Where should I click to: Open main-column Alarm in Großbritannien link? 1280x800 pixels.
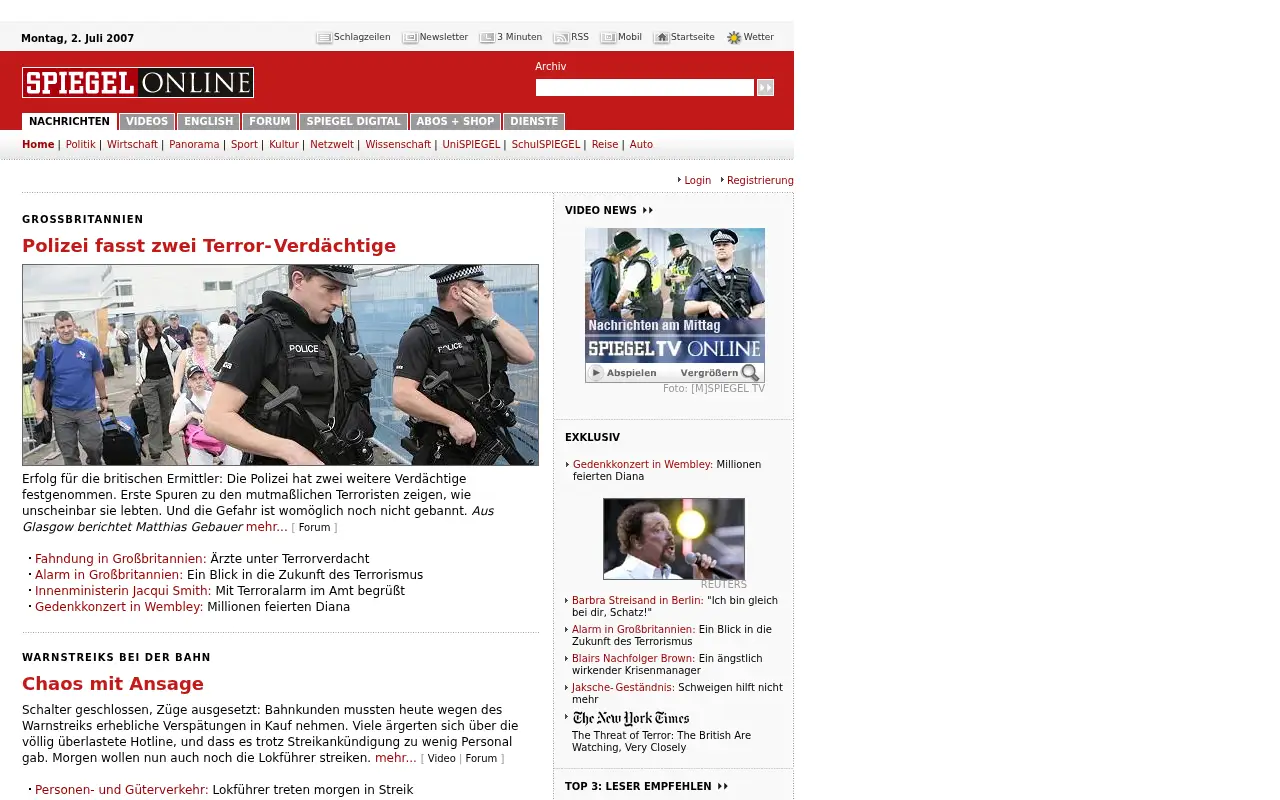(x=109, y=575)
